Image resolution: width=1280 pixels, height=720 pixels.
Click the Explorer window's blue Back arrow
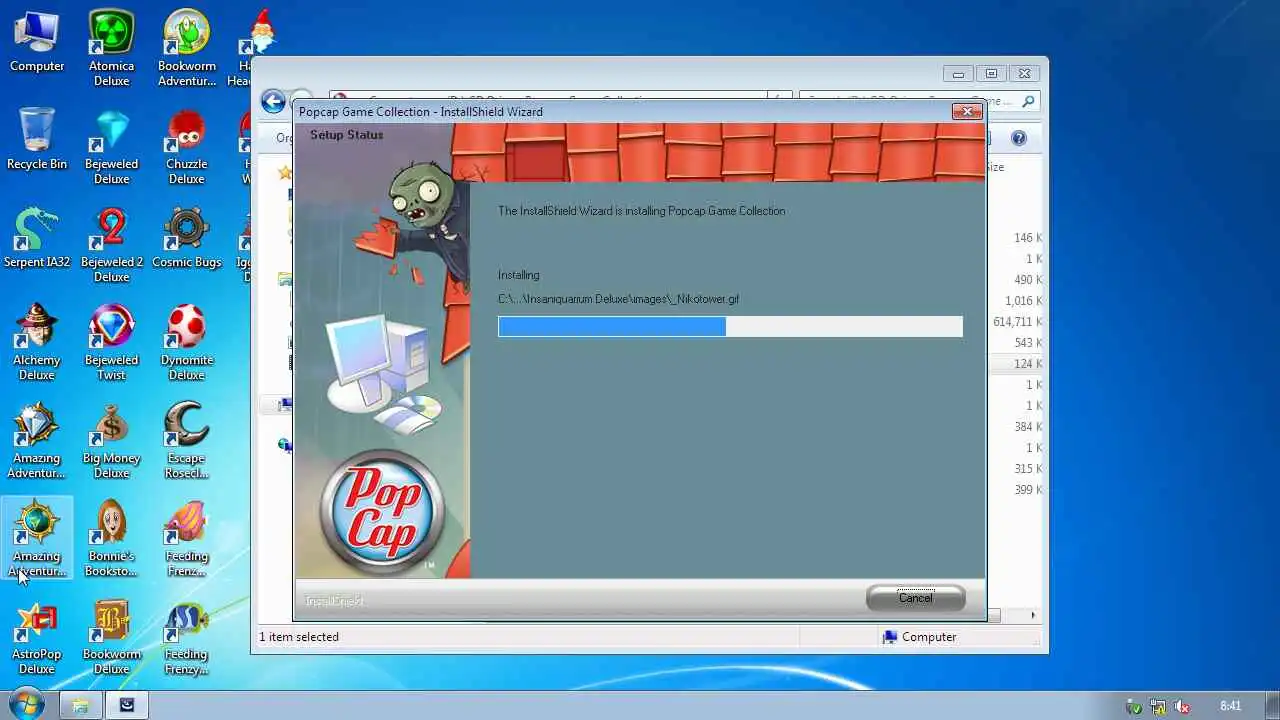273,101
